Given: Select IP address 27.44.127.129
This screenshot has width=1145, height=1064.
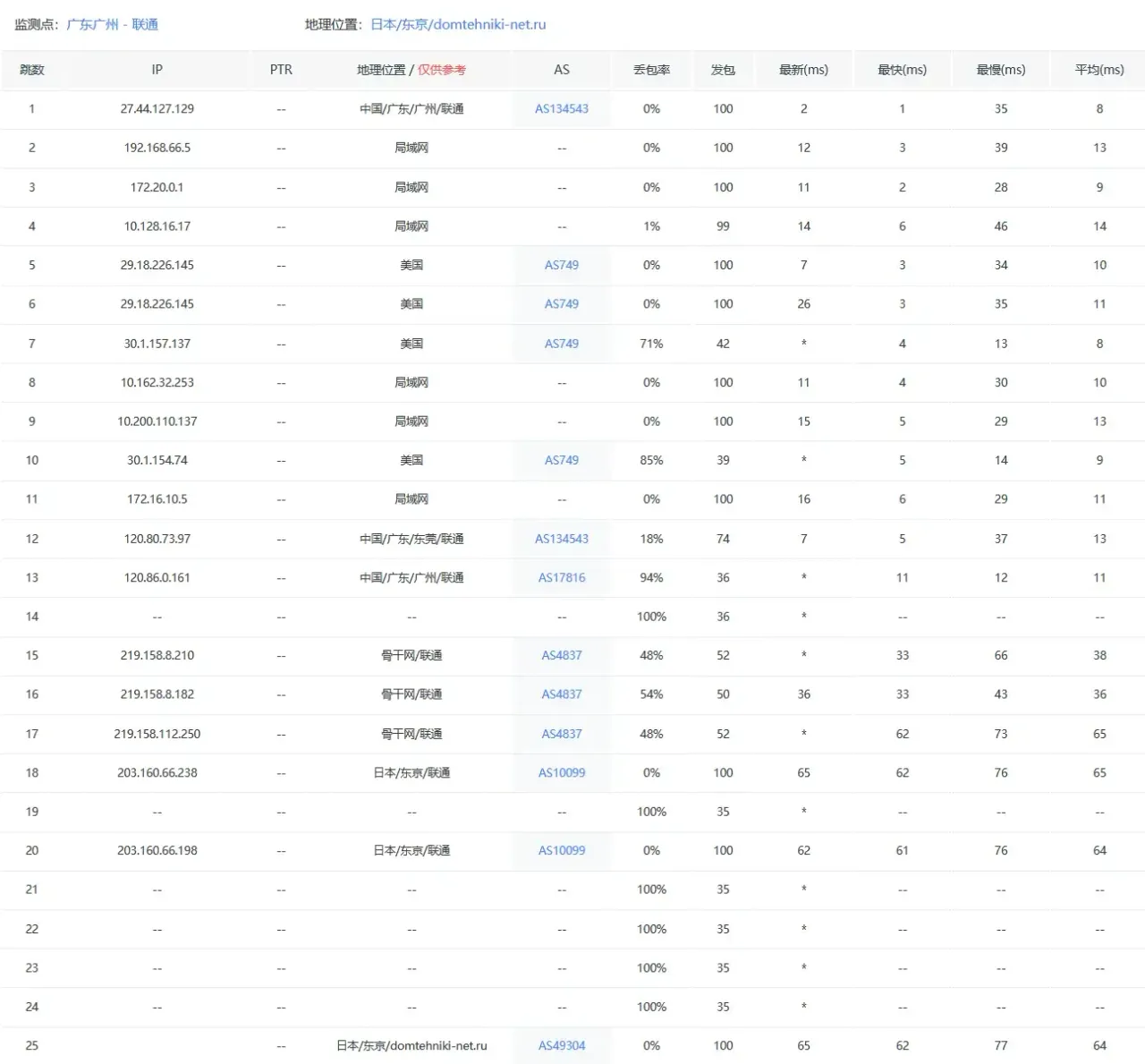Looking at the screenshot, I should [x=157, y=108].
